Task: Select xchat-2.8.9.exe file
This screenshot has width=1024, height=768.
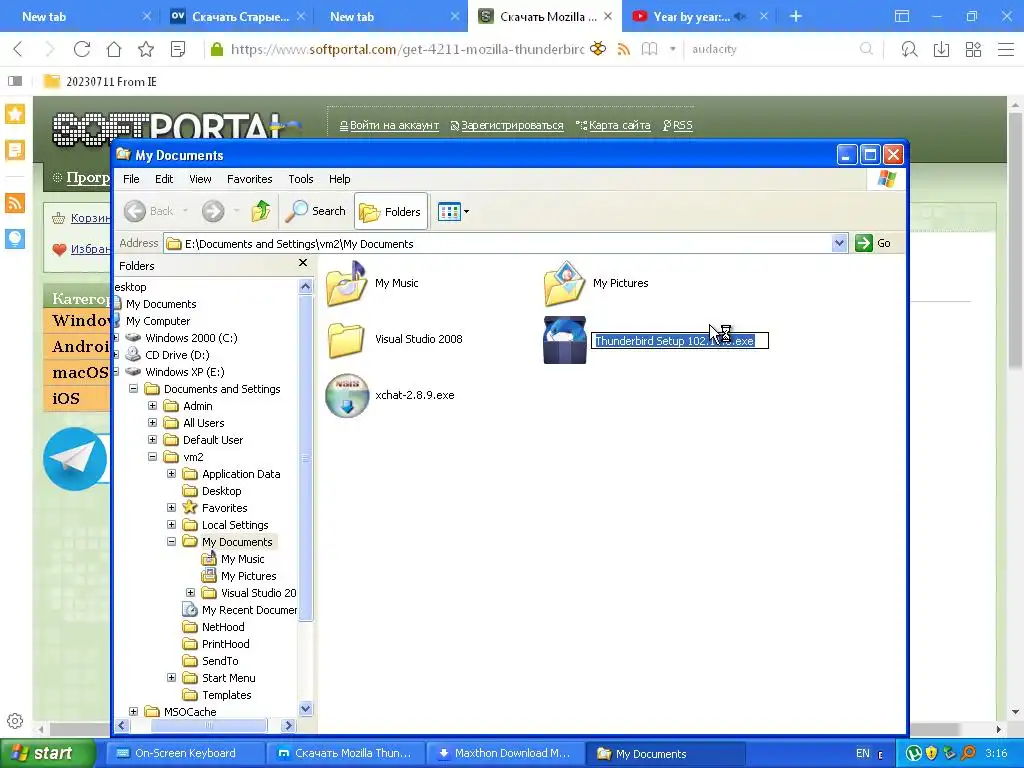Action: (390, 395)
